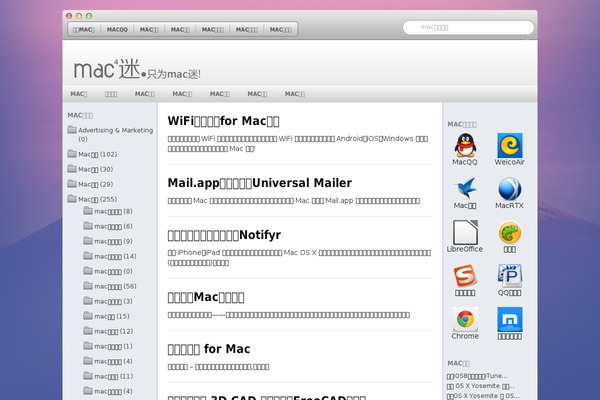The height and width of the screenshot is (400, 600).
Task: Open the mac subfolder showing (9)
Action: tap(108, 241)
